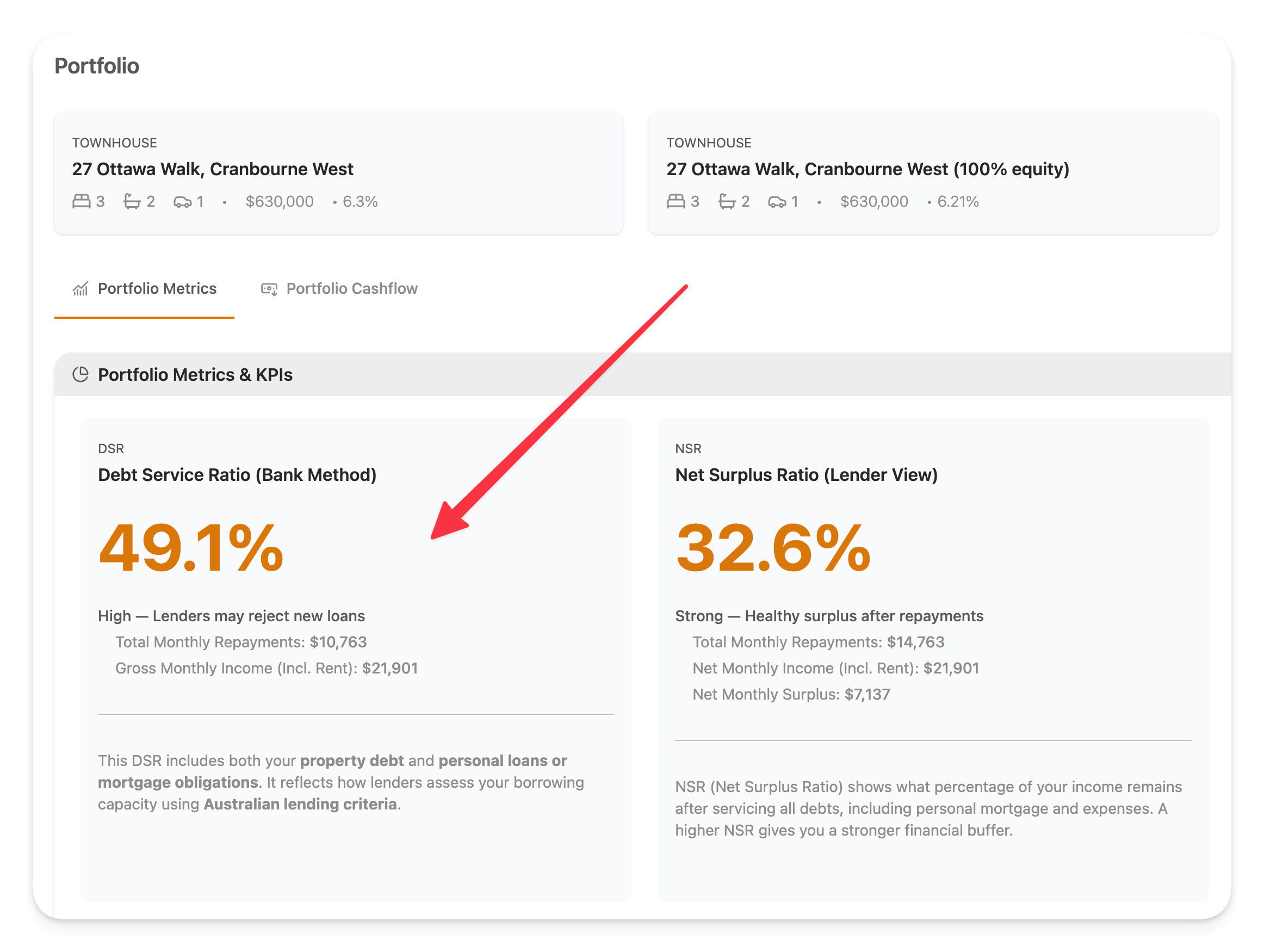1264x952 pixels.
Task: Switch to the Portfolio Cashflow tab
Action: point(339,288)
